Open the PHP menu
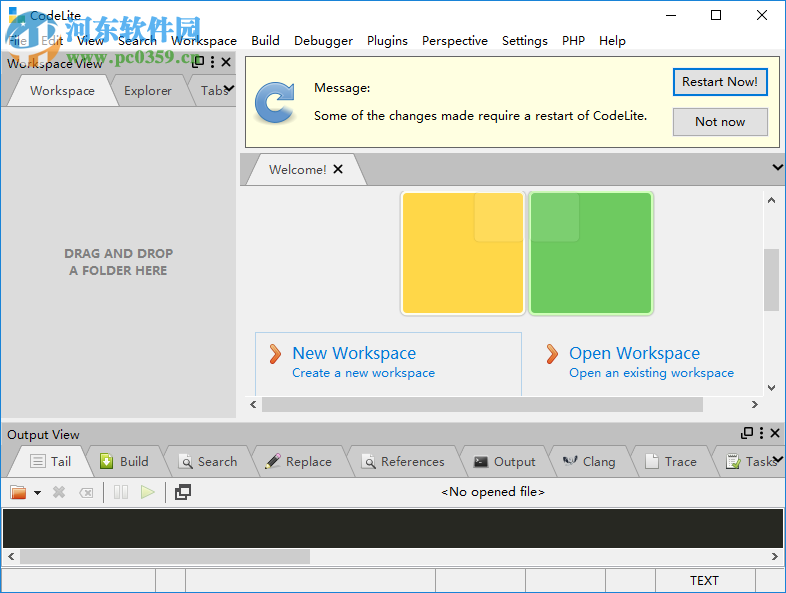This screenshot has height=593, width=786. (x=573, y=41)
